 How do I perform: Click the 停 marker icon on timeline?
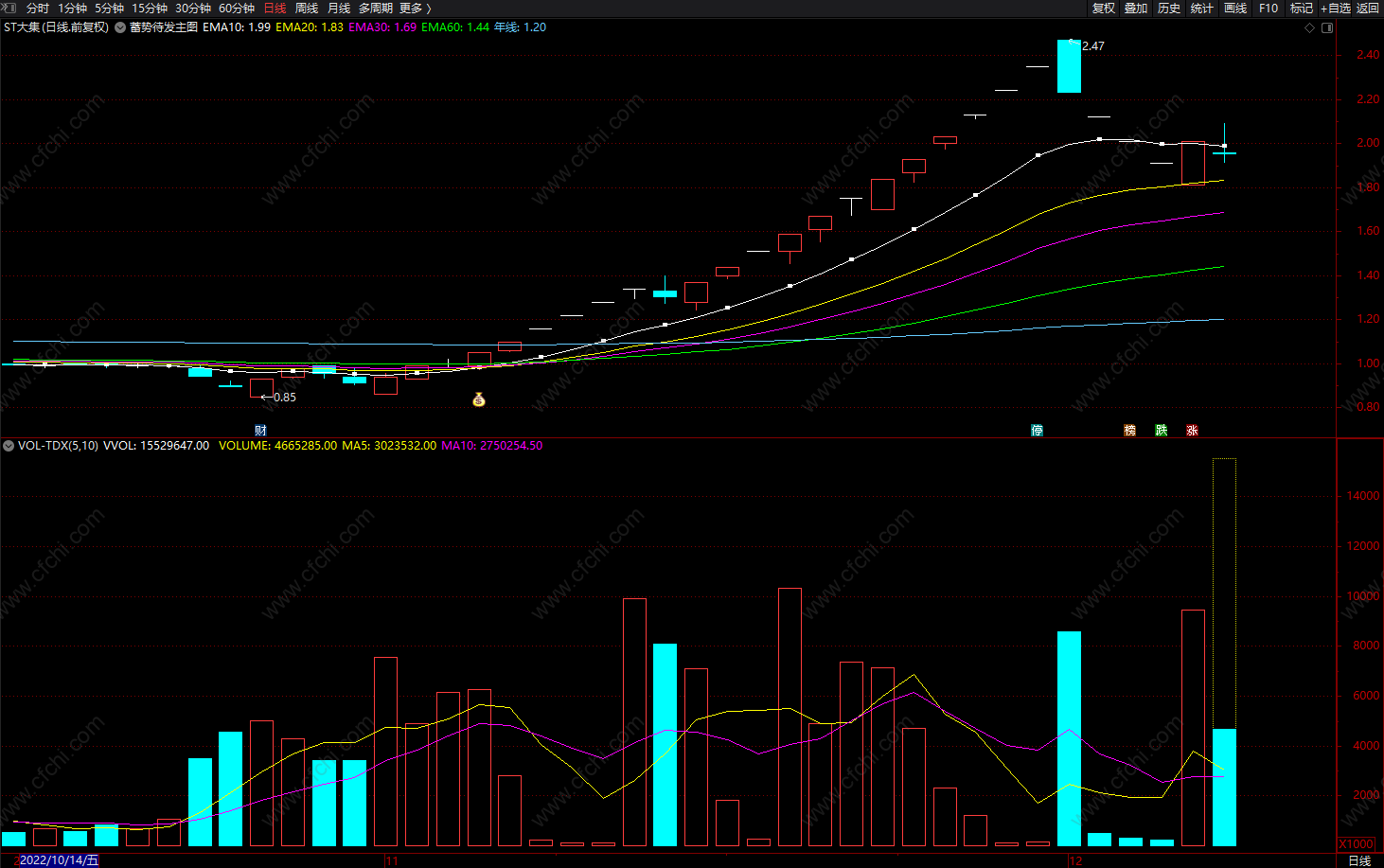(1038, 431)
